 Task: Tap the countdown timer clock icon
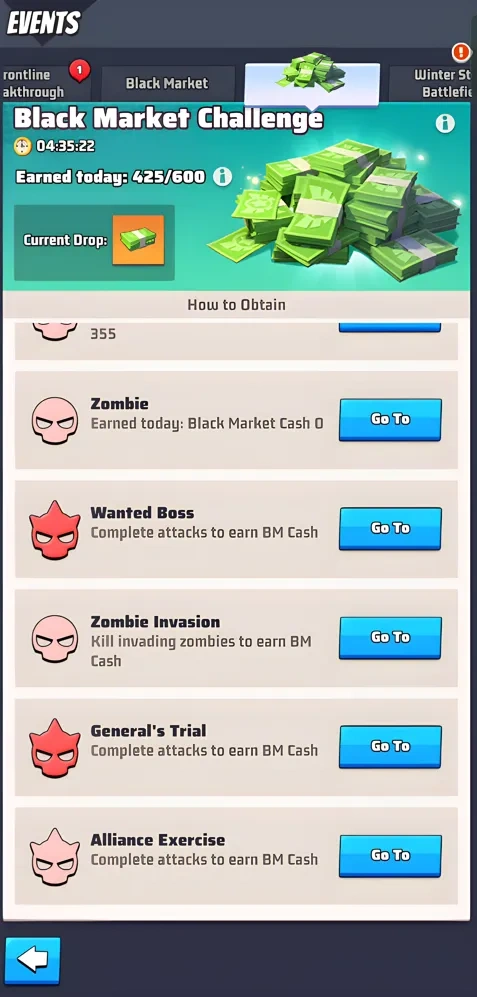pos(22,146)
